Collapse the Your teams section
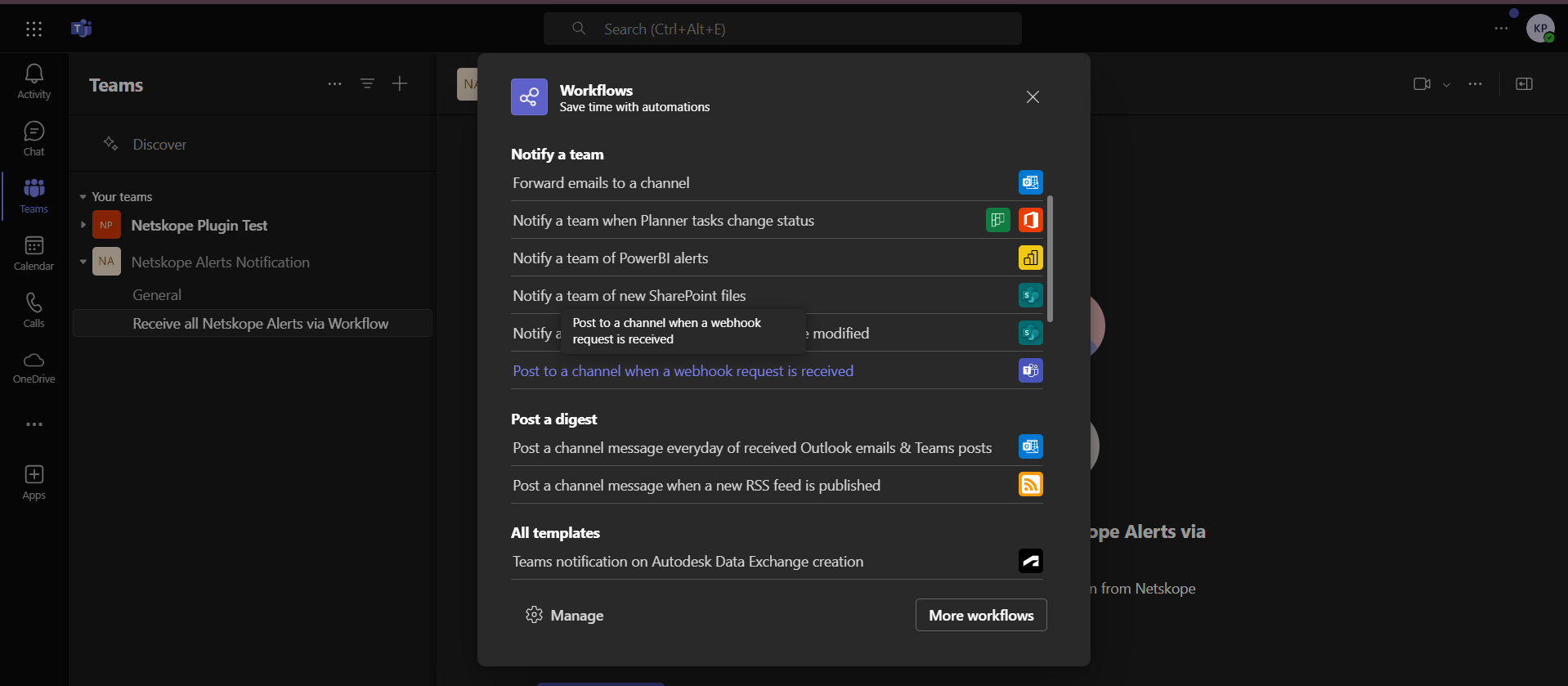 click(x=83, y=197)
